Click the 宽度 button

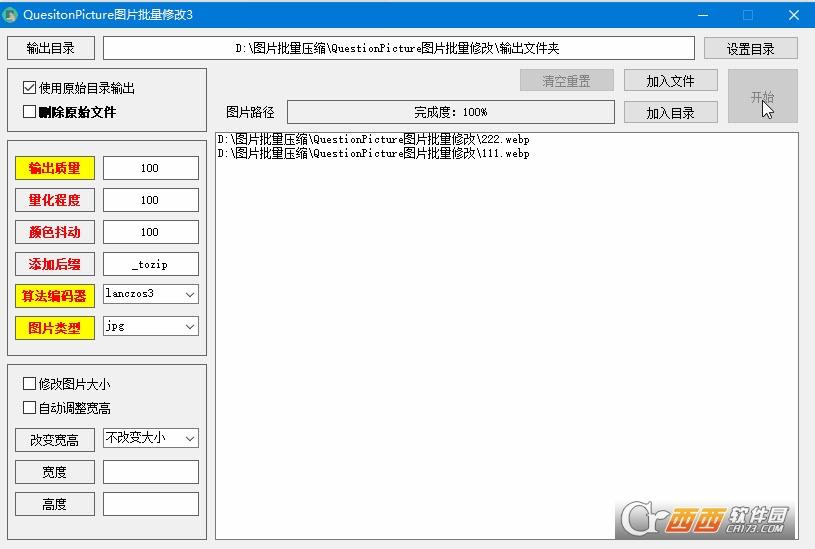[55, 472]
